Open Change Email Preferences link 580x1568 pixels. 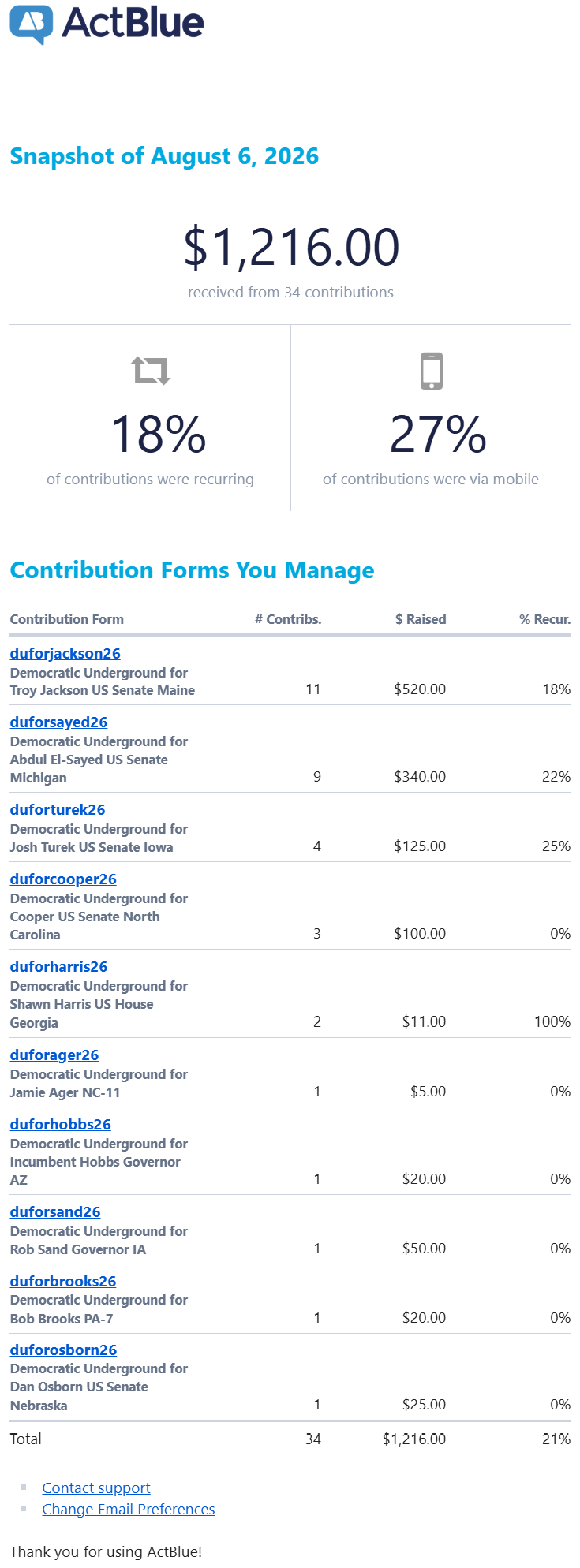(129, 1509)
